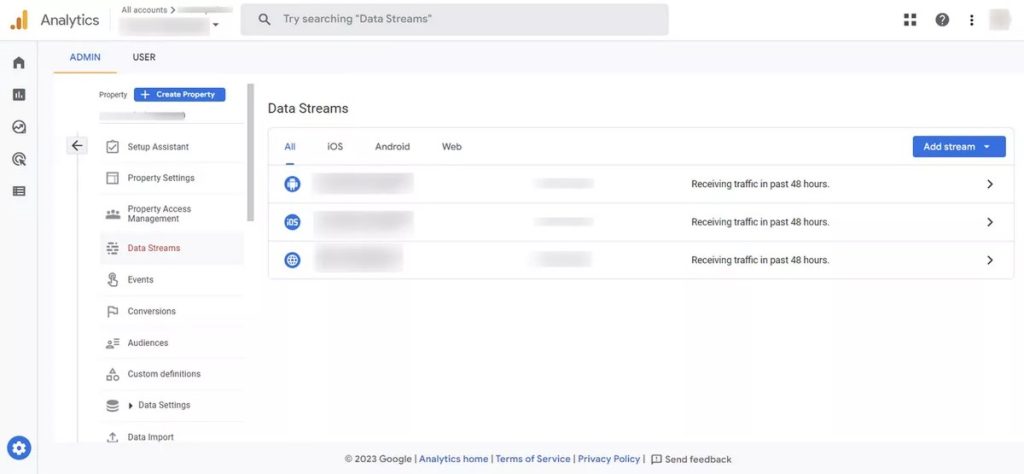This screenshot has width=1024, height=474.
Task: Filter streams by the iOS tab
Action: tap(334, 147)
